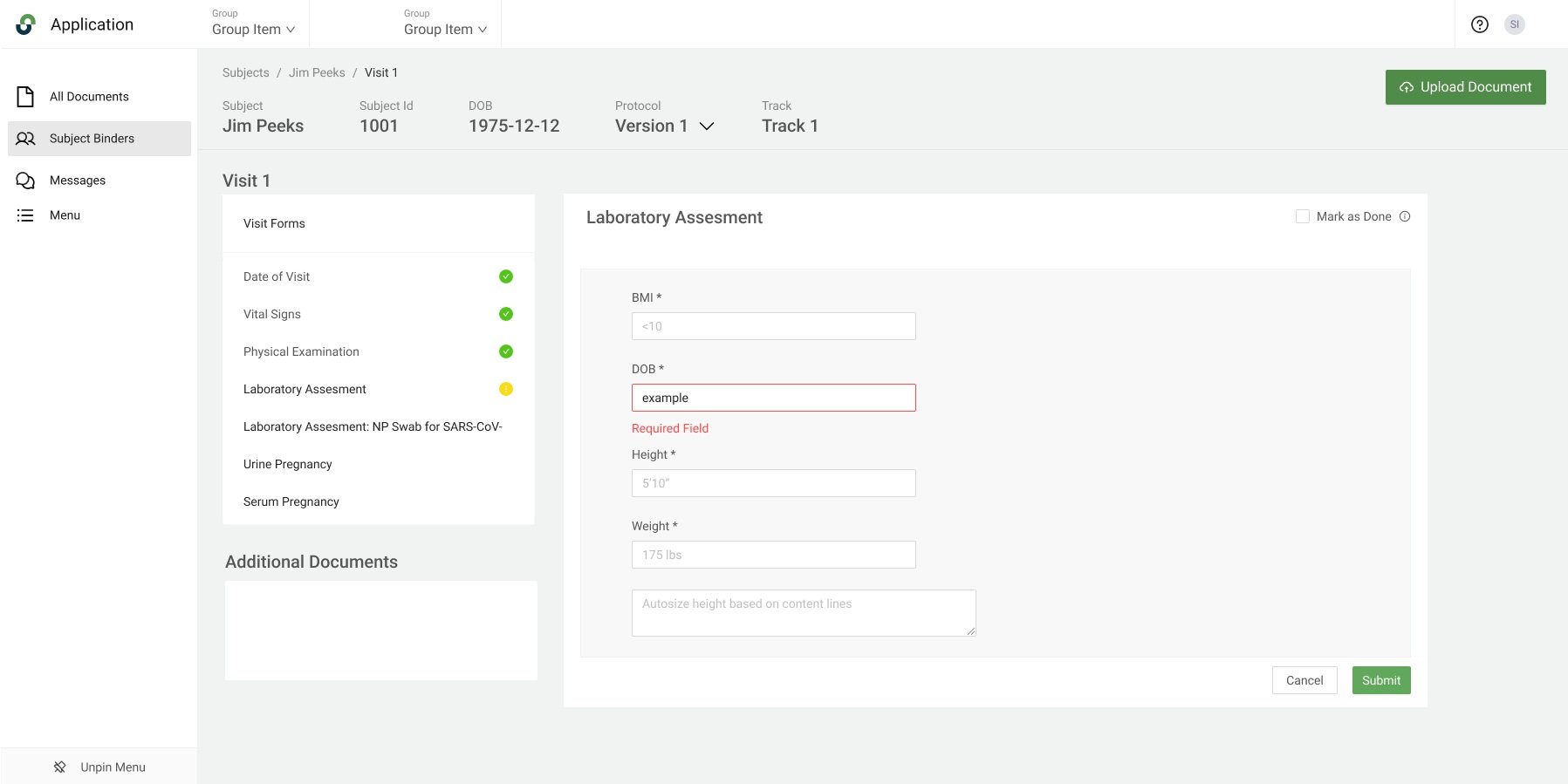Image resolution: width=1568 pixels, height=784 pixels.
Task: Click the Upload Document button
Action: tap(1466, 87)
